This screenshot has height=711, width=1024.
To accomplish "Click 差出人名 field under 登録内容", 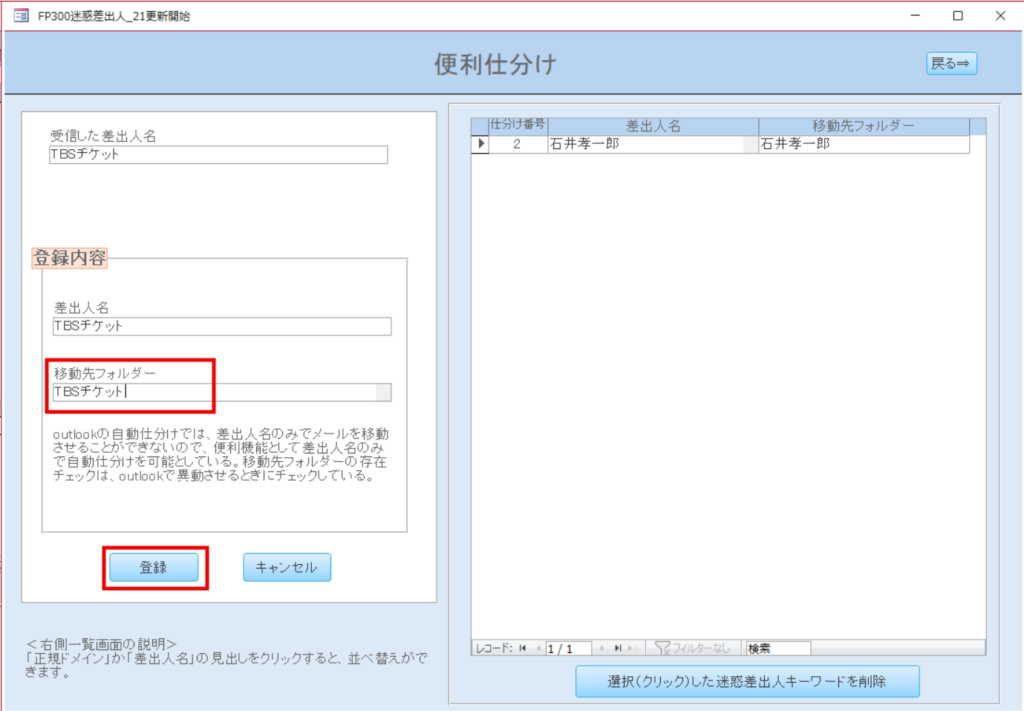I will coord(222,326).
